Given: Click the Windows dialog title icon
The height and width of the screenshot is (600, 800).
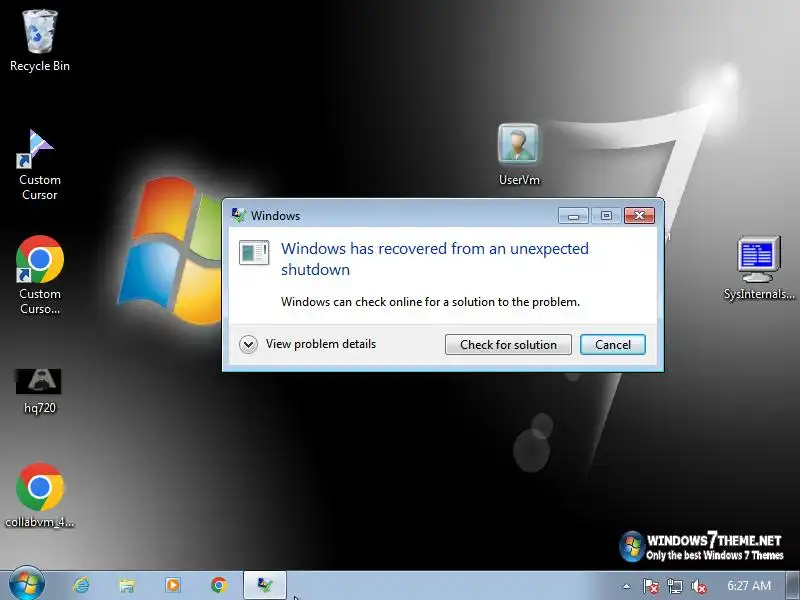Looking at the screenshot, I should [239, 215].
